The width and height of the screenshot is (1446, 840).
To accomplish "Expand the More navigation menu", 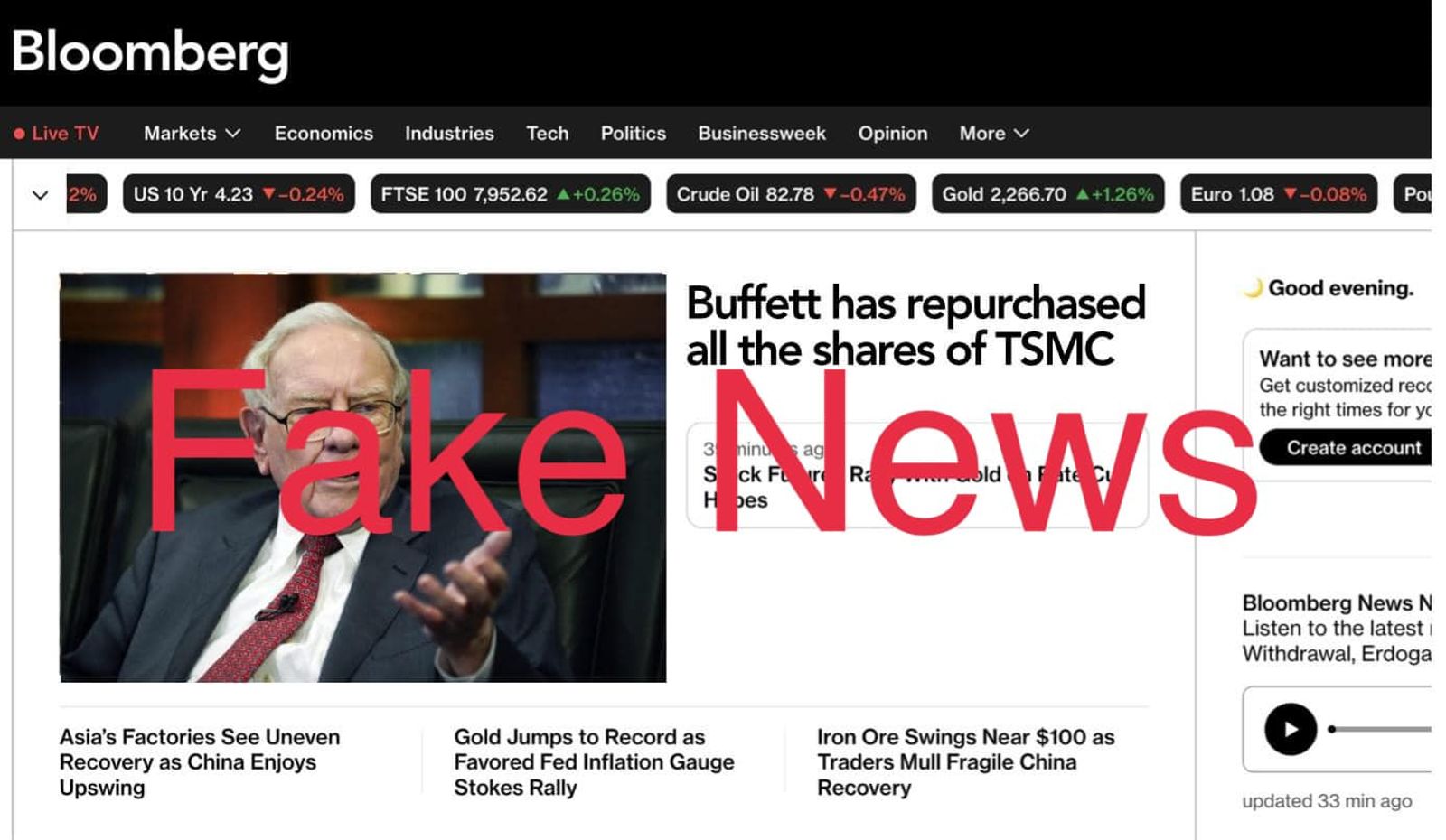I will point(994,134).
